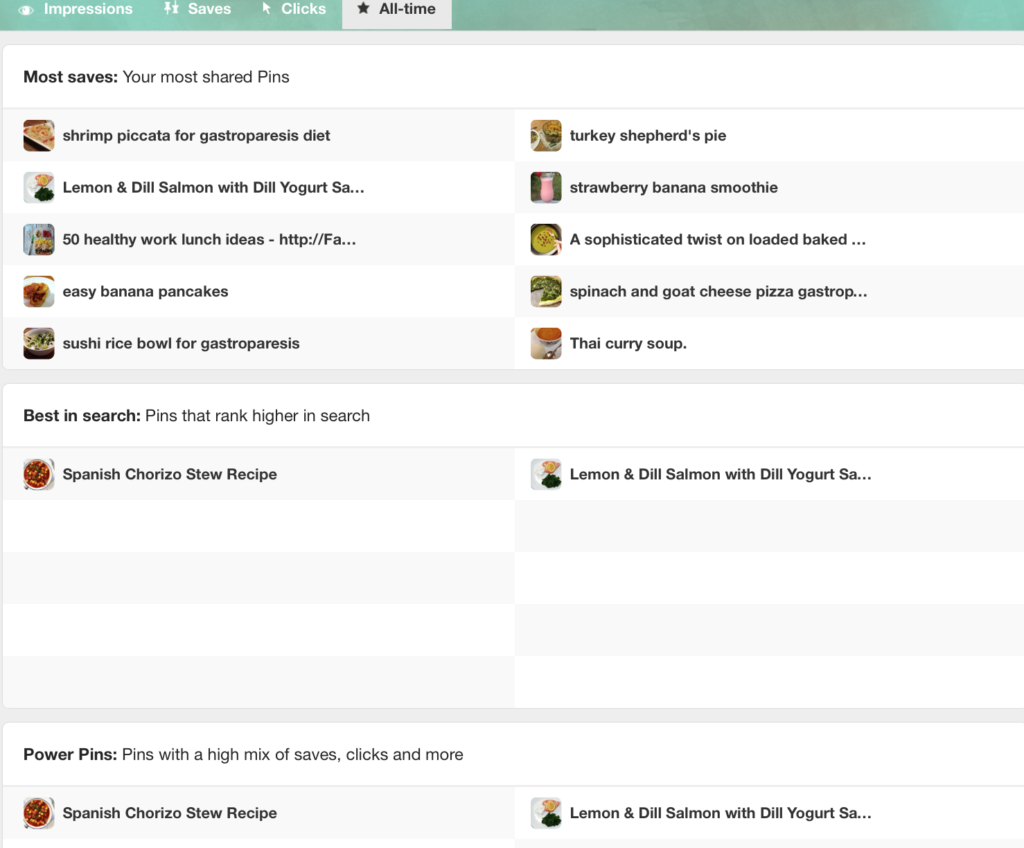Open Lemon & Dill Salmon under Power Pins
1024x848 pixels.
pos(720,814)
